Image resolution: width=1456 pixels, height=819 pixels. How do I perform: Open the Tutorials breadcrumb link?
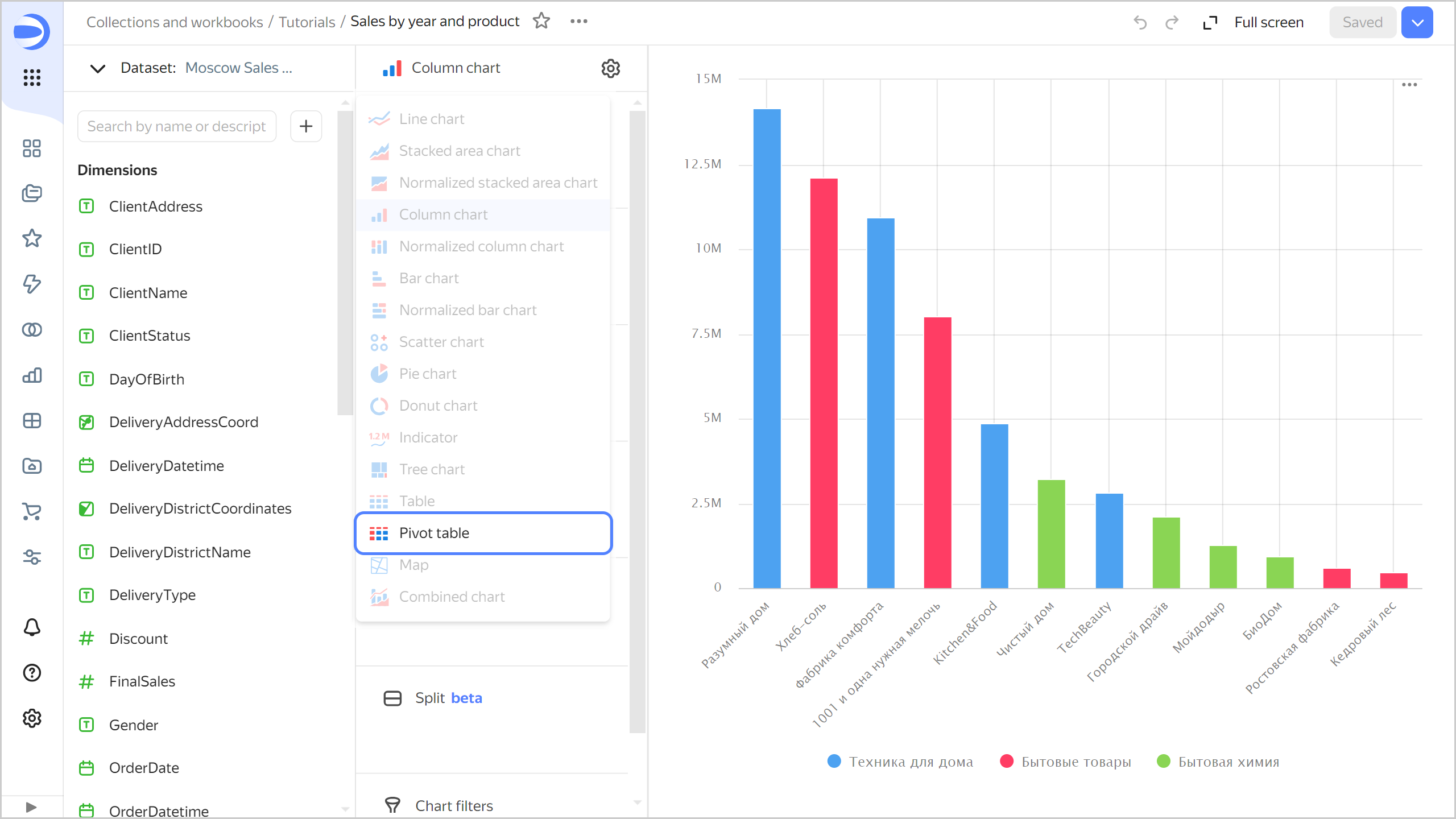[307, 22]
